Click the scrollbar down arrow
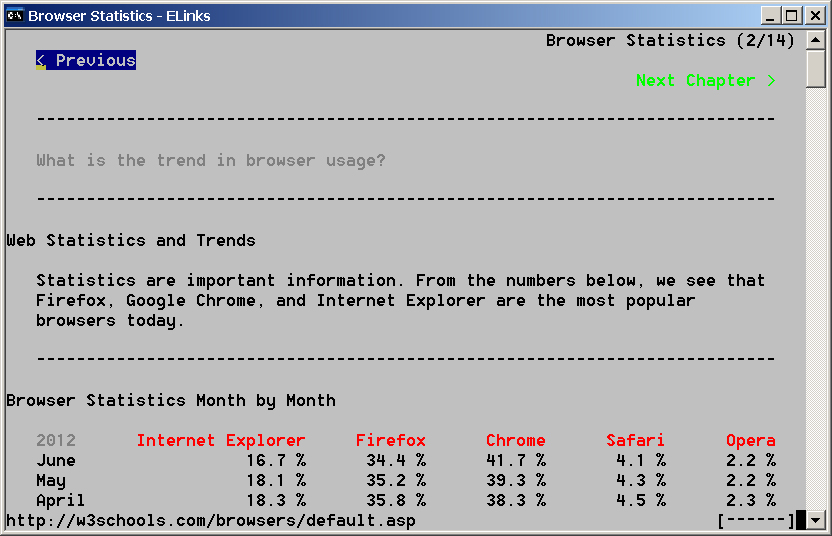Screen dimensions: 832x536 click(815, 520)
